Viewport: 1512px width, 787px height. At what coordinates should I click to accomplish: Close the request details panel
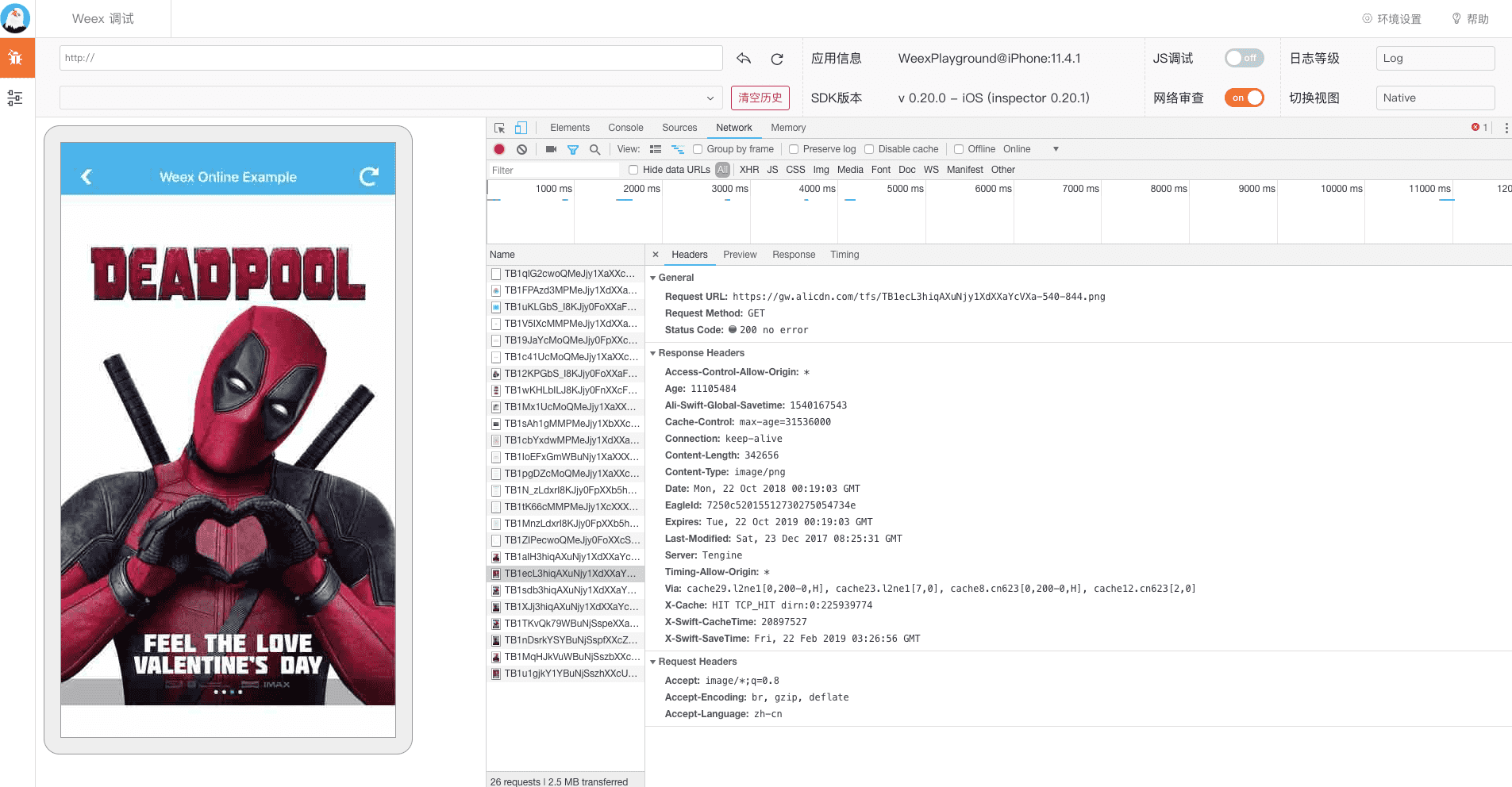656,255
